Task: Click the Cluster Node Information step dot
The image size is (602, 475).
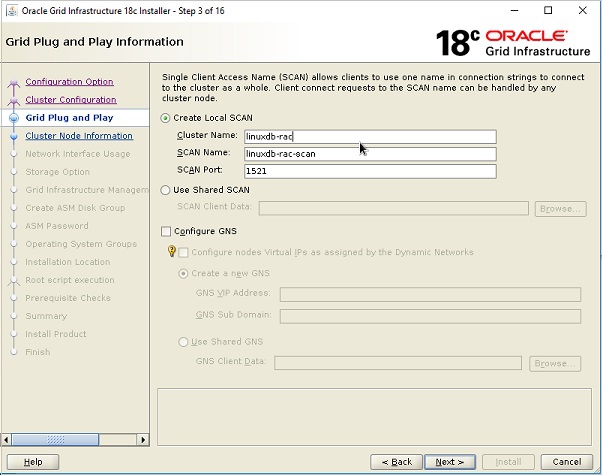Action: point(14,136)
